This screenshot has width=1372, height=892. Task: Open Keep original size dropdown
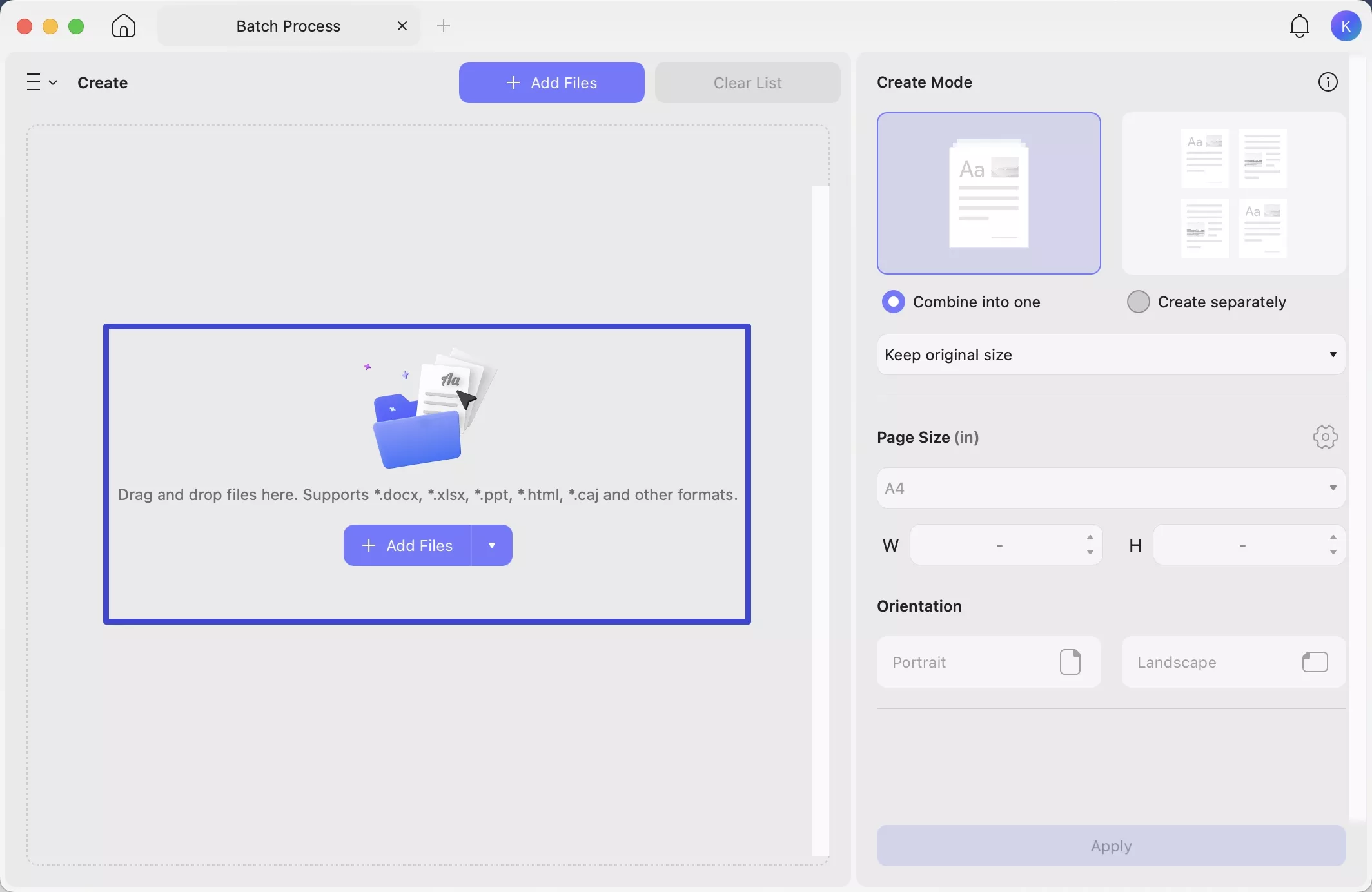pos(1110,354)
